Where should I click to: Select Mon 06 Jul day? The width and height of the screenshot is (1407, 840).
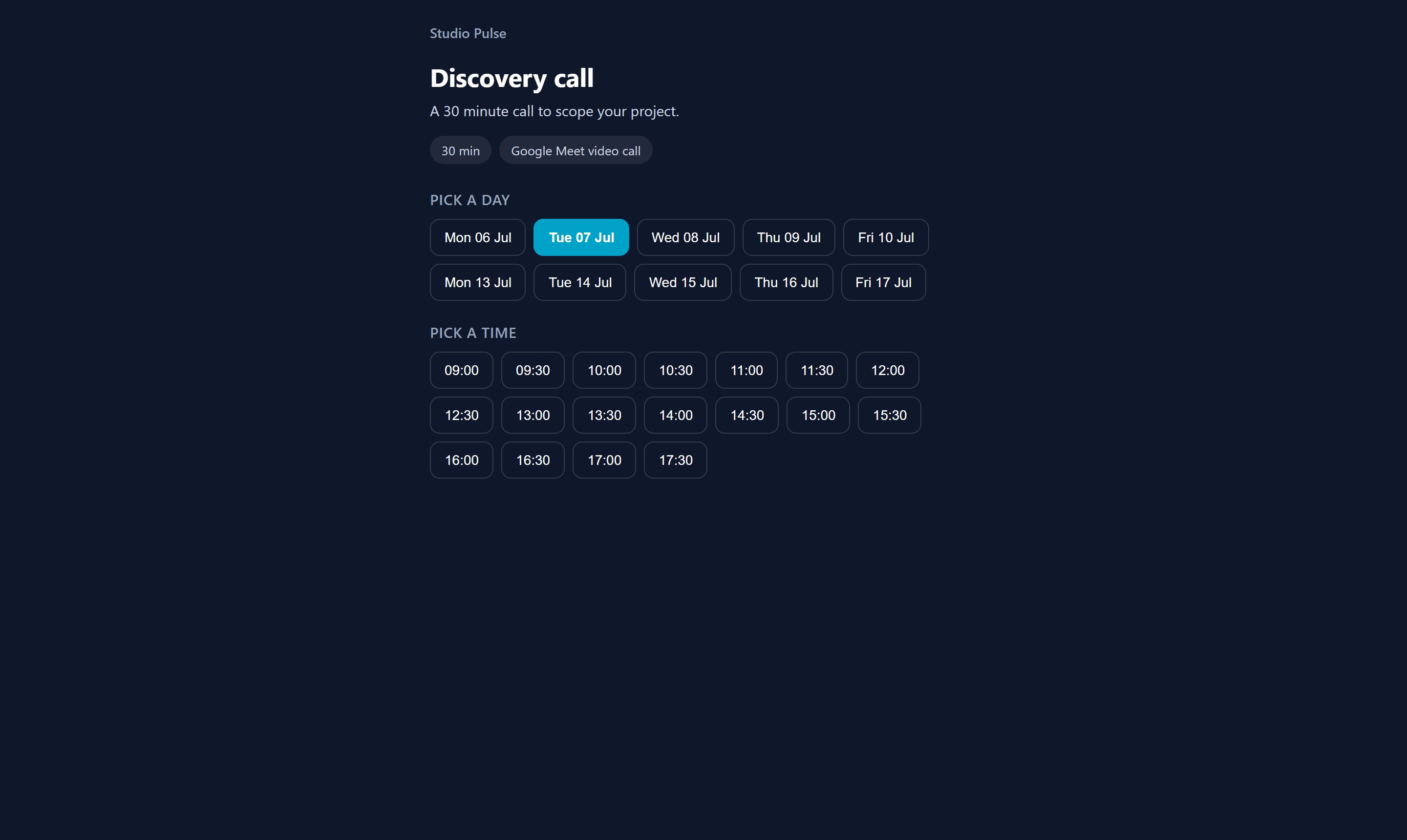[477, 237]
